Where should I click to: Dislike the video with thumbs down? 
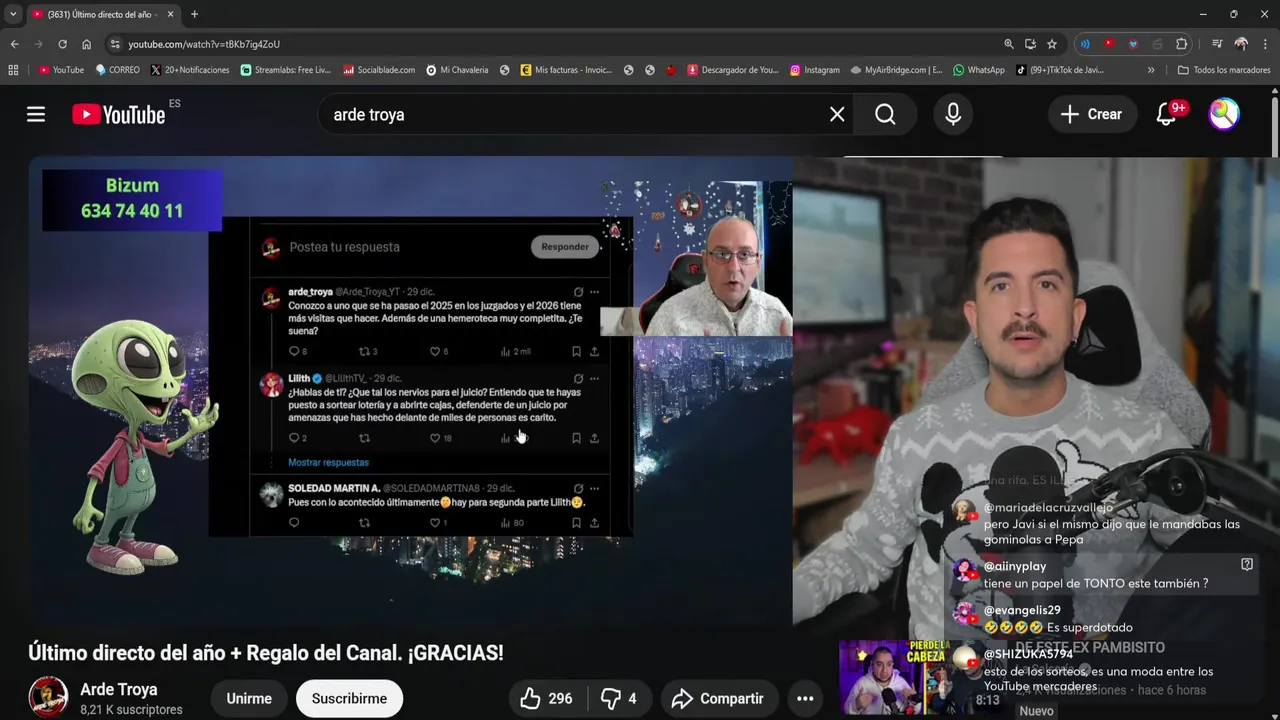pyautogui.click(x=619, y=699)
